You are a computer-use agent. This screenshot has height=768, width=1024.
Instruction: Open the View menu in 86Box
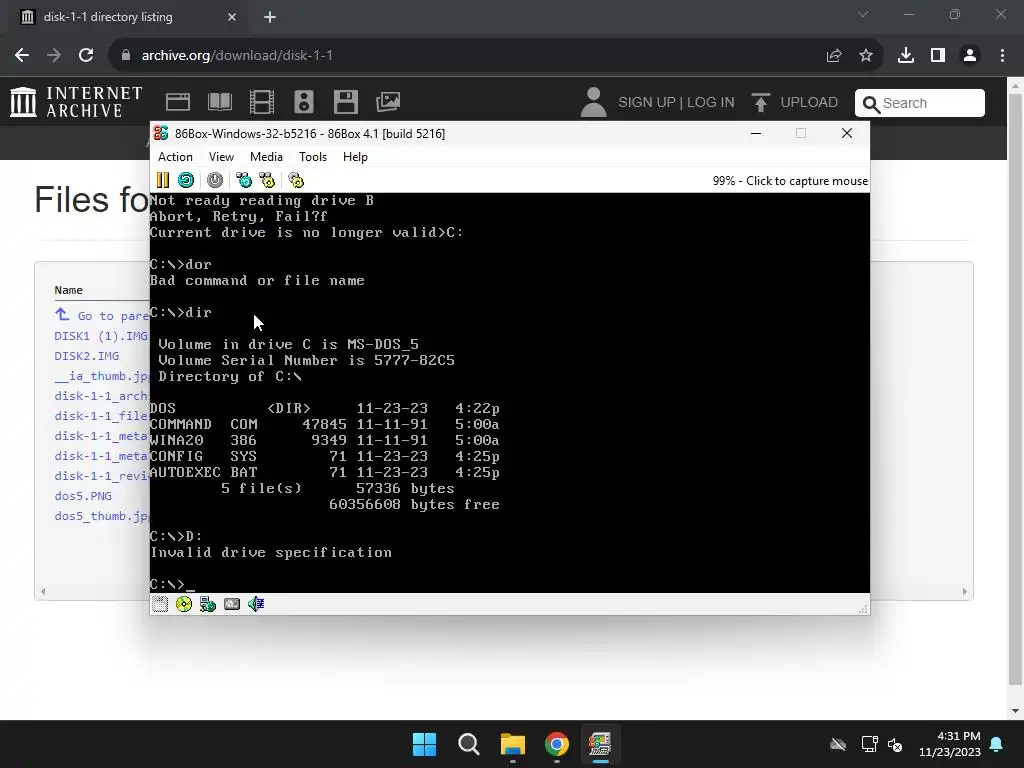(221, 157)
